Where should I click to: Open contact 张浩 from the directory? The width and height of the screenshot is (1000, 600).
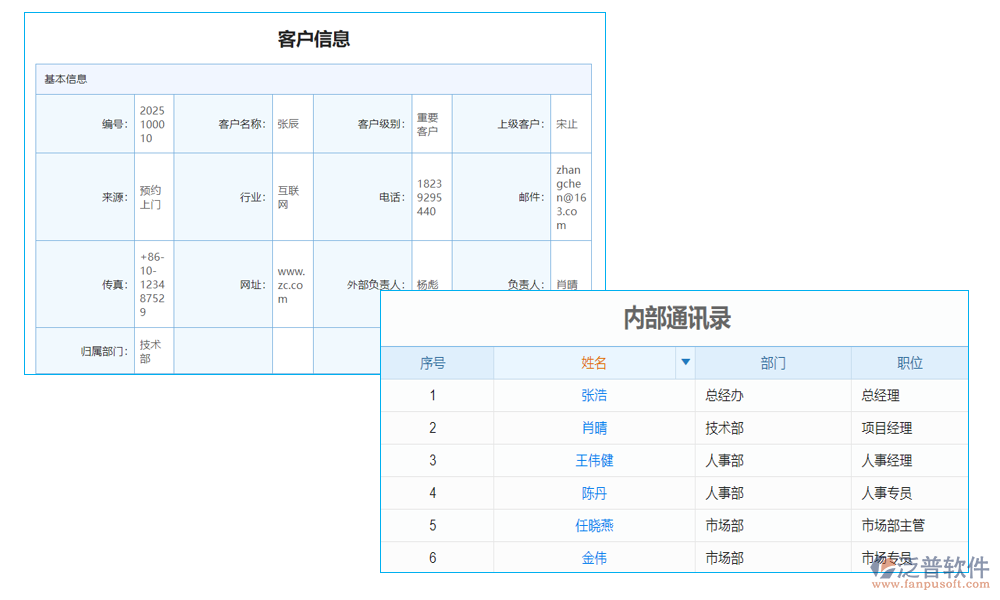tap(594, 395)
